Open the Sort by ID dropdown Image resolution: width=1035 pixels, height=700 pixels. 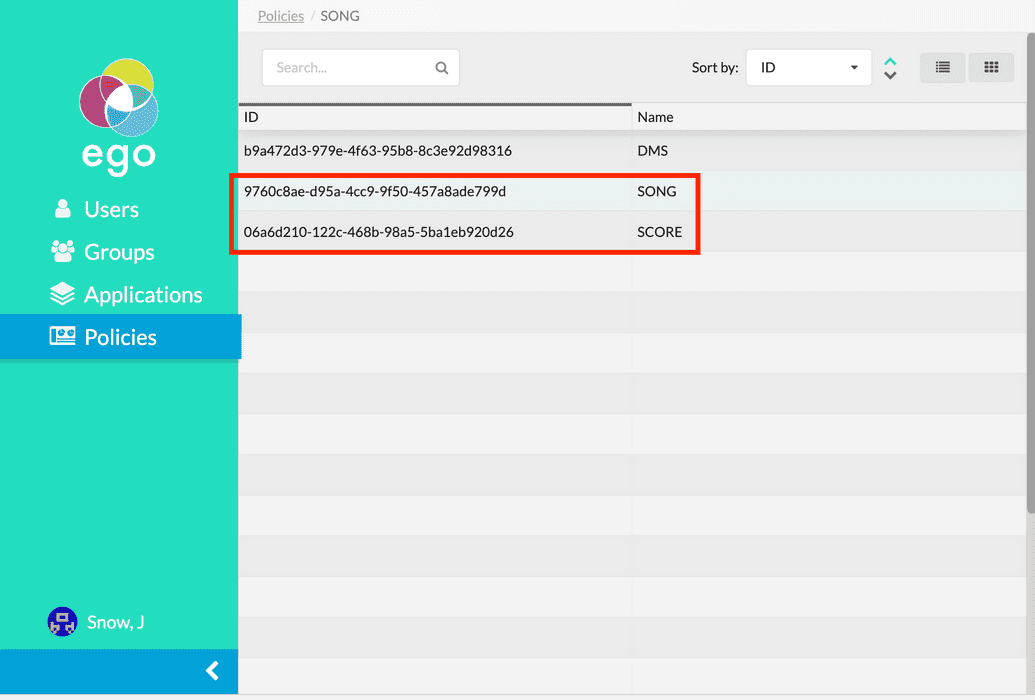click(x=808, y=68)
